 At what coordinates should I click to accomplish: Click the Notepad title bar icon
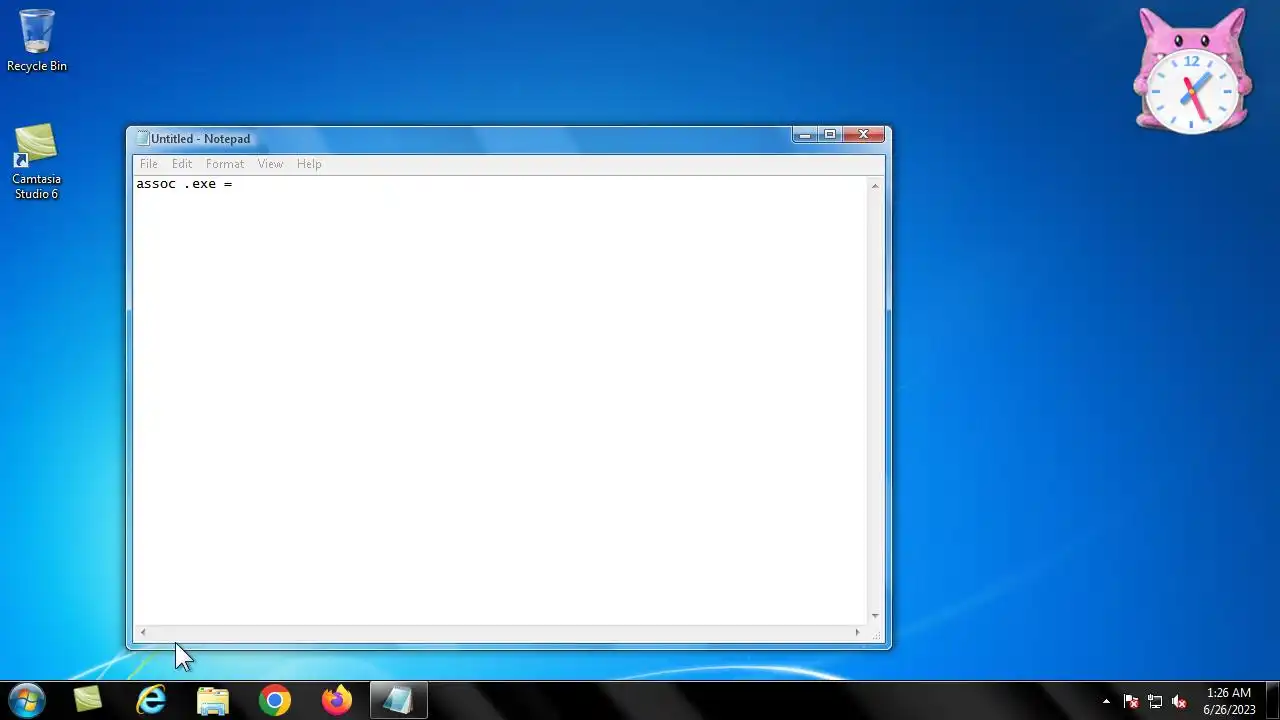pyautogui.click(x=143, y=139)
